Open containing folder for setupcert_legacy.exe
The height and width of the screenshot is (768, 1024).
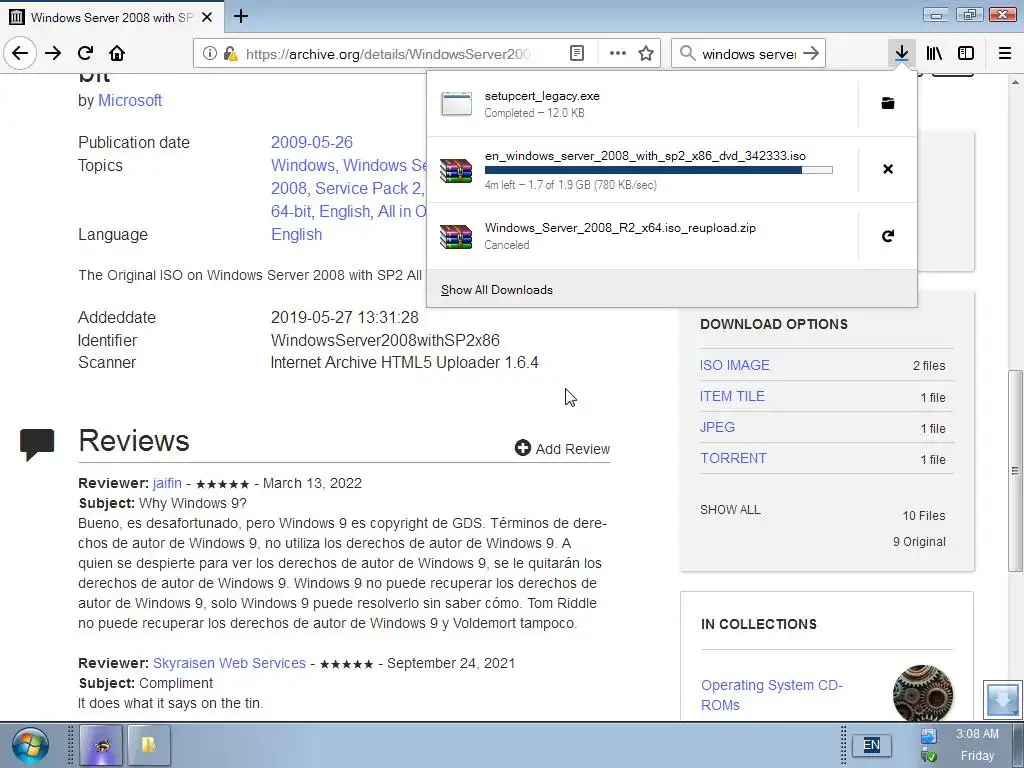pyautogui.click(x=888, y=103)
